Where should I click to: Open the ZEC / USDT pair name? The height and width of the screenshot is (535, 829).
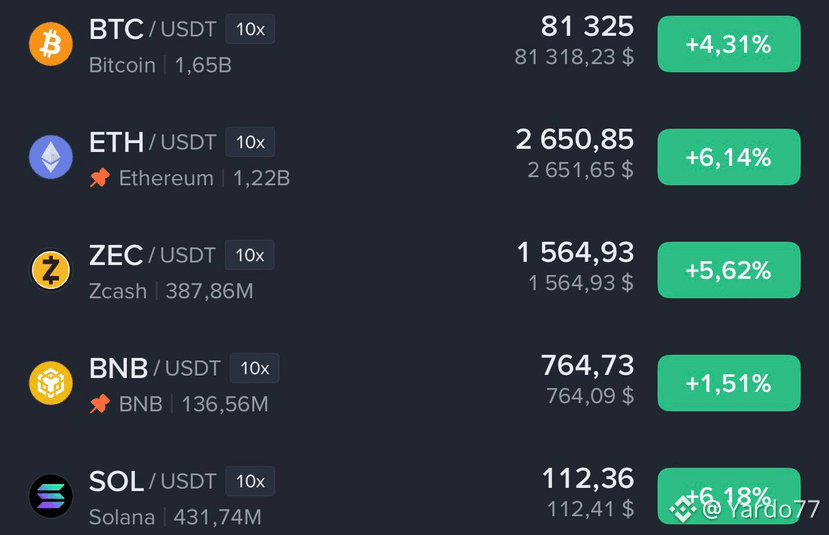(x=152, y=255)
